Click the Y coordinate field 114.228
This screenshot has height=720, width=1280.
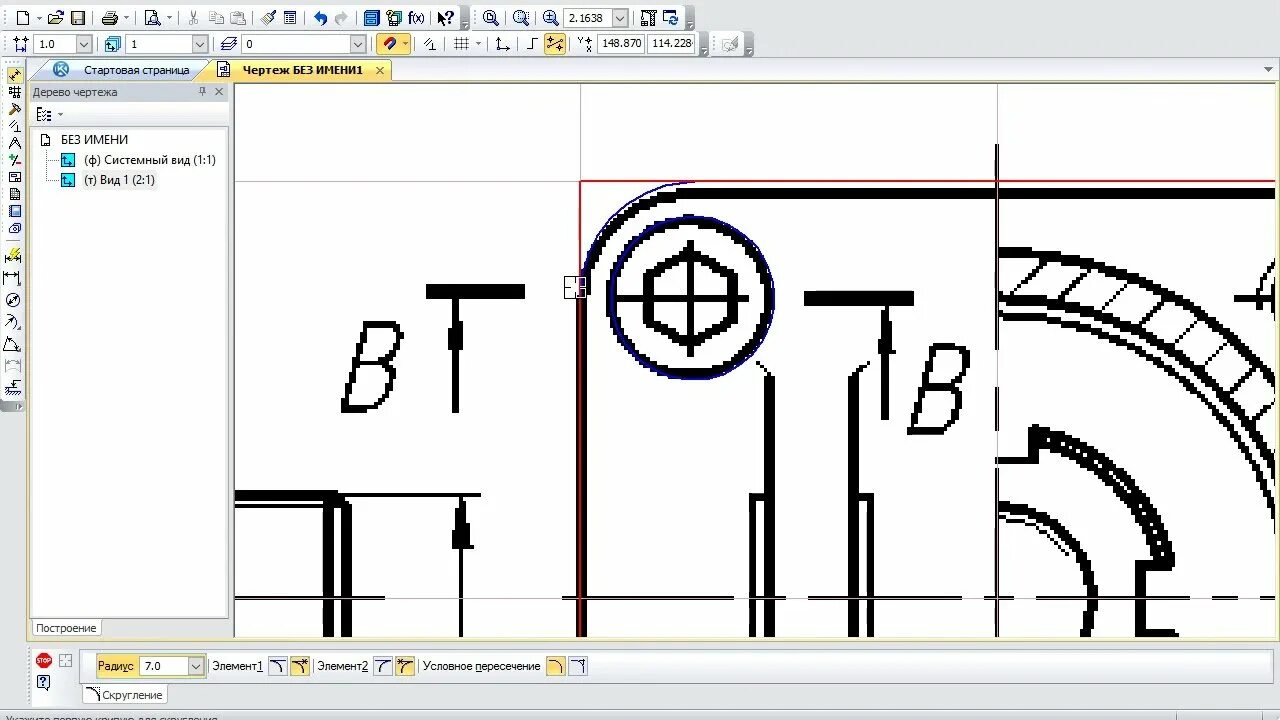click(x=672, y=44)
